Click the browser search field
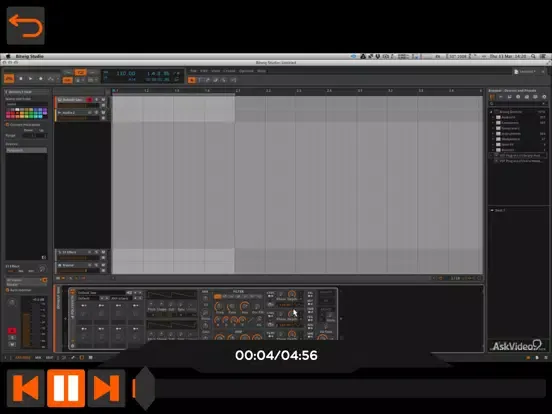This screenshot has height=414, width=552. pyautogui.click(x=518, y=104)
